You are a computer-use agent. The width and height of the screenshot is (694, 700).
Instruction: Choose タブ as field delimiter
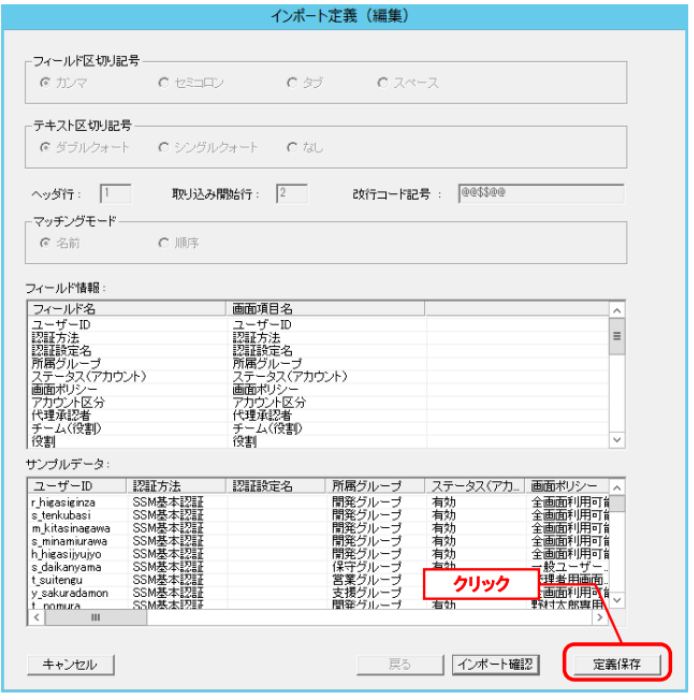(x=292, y=83)
